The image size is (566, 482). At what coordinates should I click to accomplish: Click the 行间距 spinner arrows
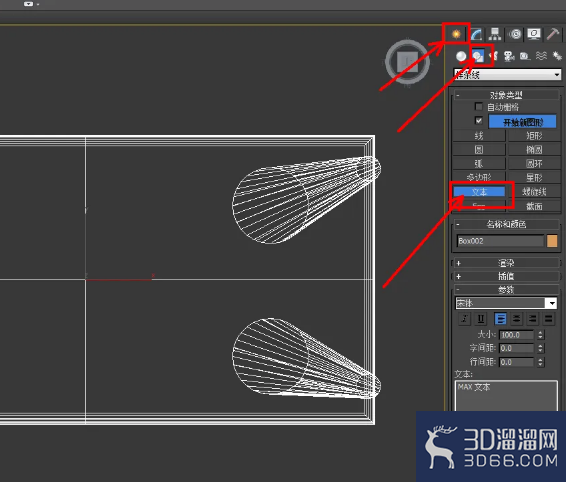540,362
